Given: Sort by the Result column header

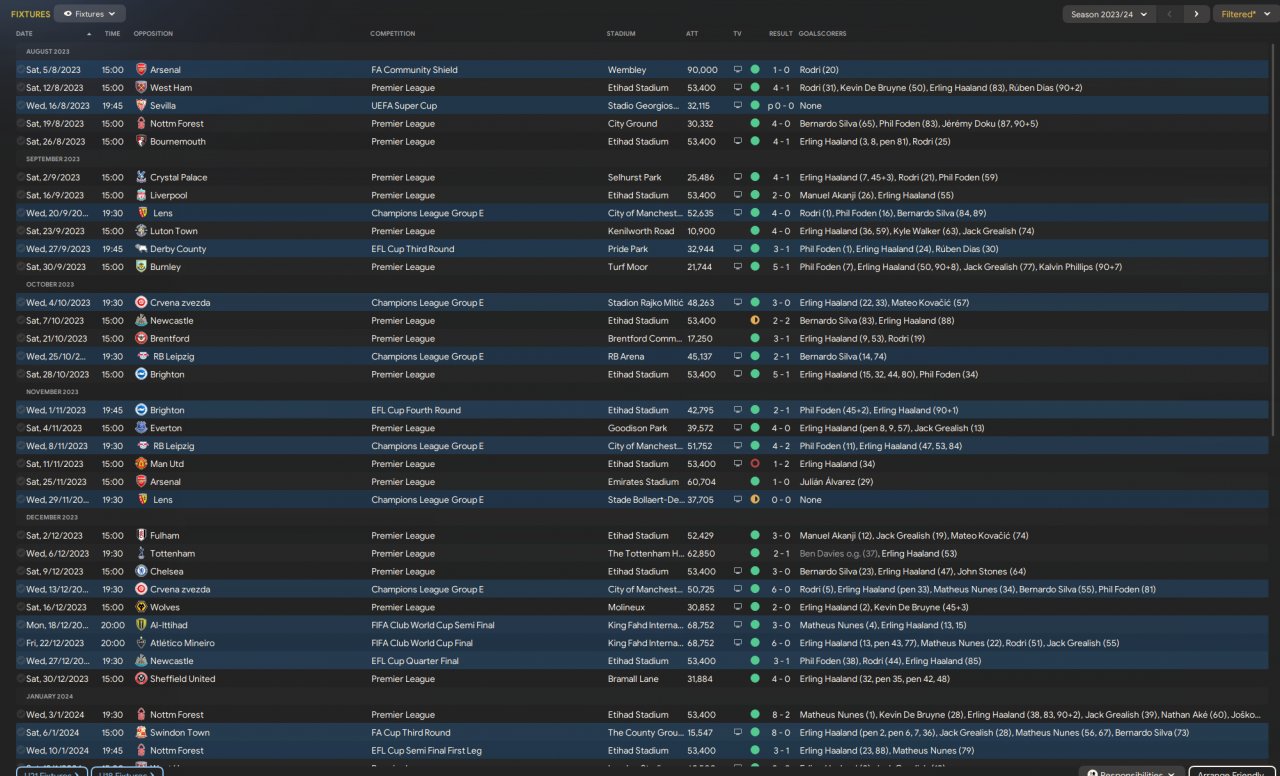Looking at the screenshot, I should 780,34.
